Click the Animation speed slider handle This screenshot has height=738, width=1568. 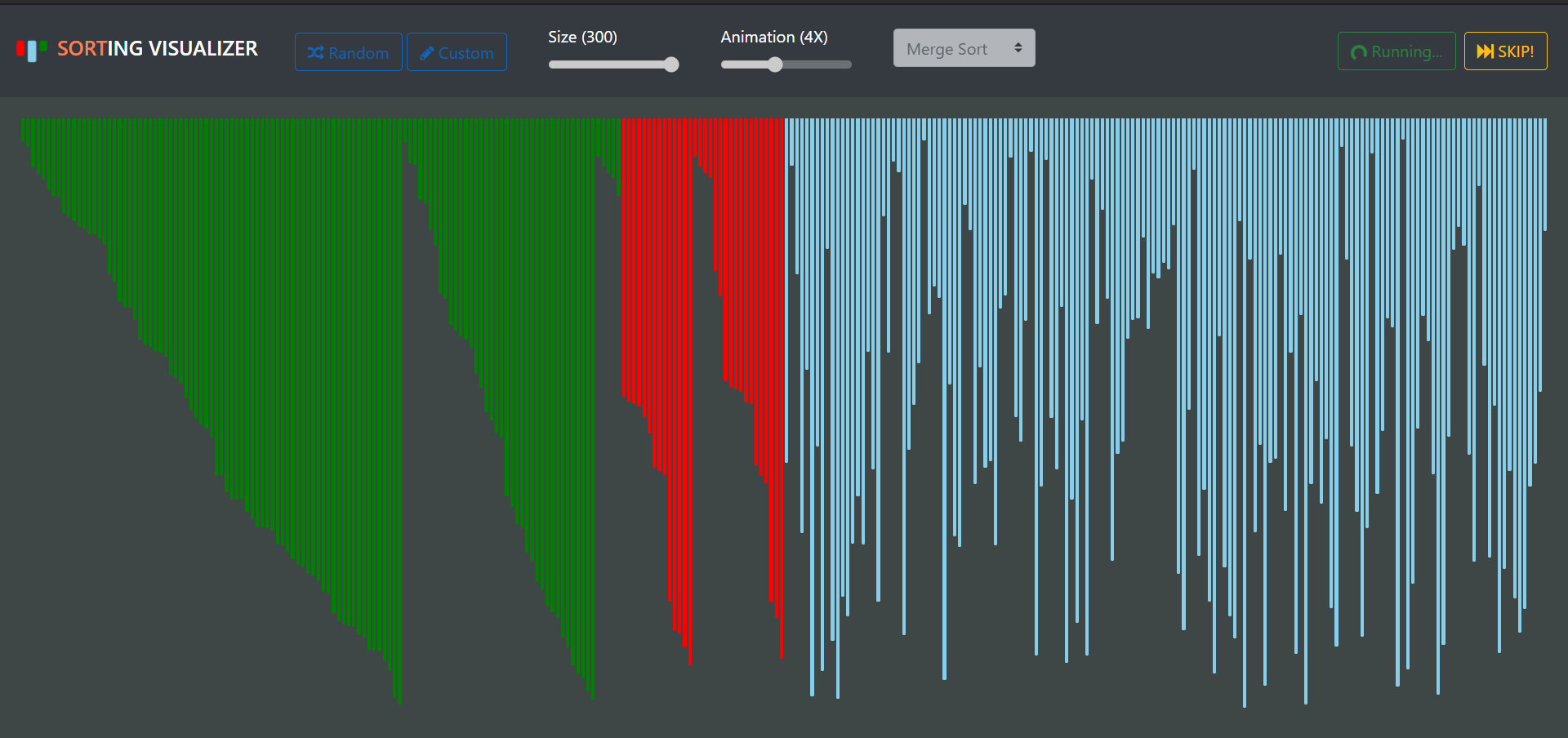pyautogui.click(x=775, y=64)
